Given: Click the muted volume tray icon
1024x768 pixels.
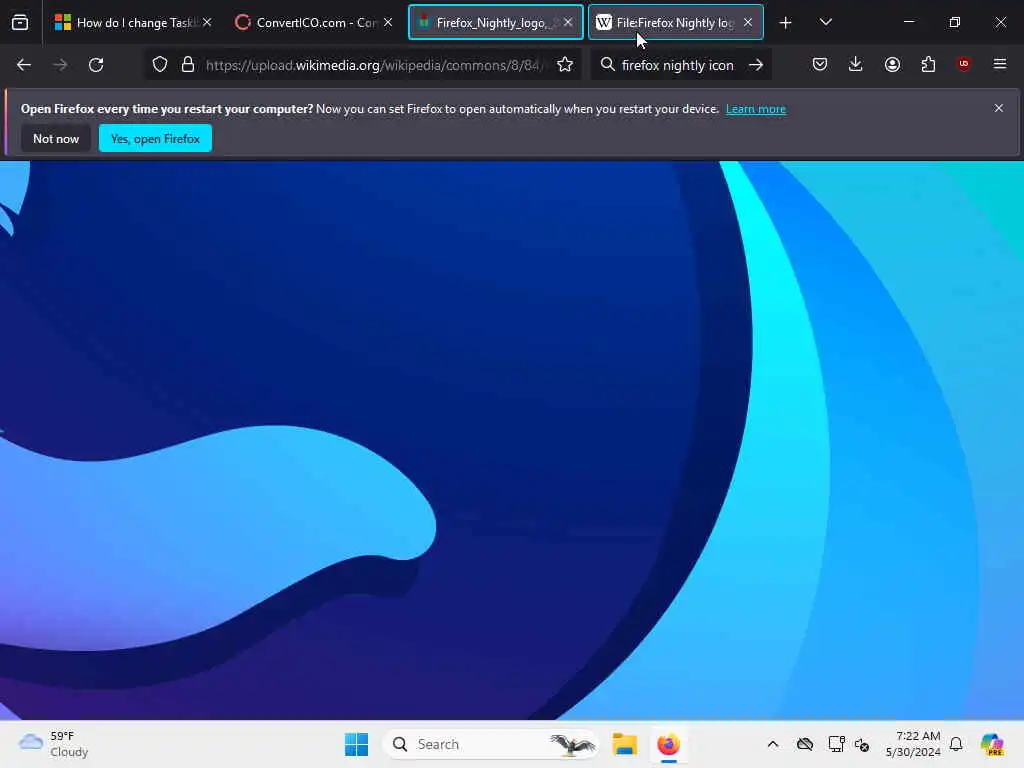Looking at the screenshot, I should (862, 744).
